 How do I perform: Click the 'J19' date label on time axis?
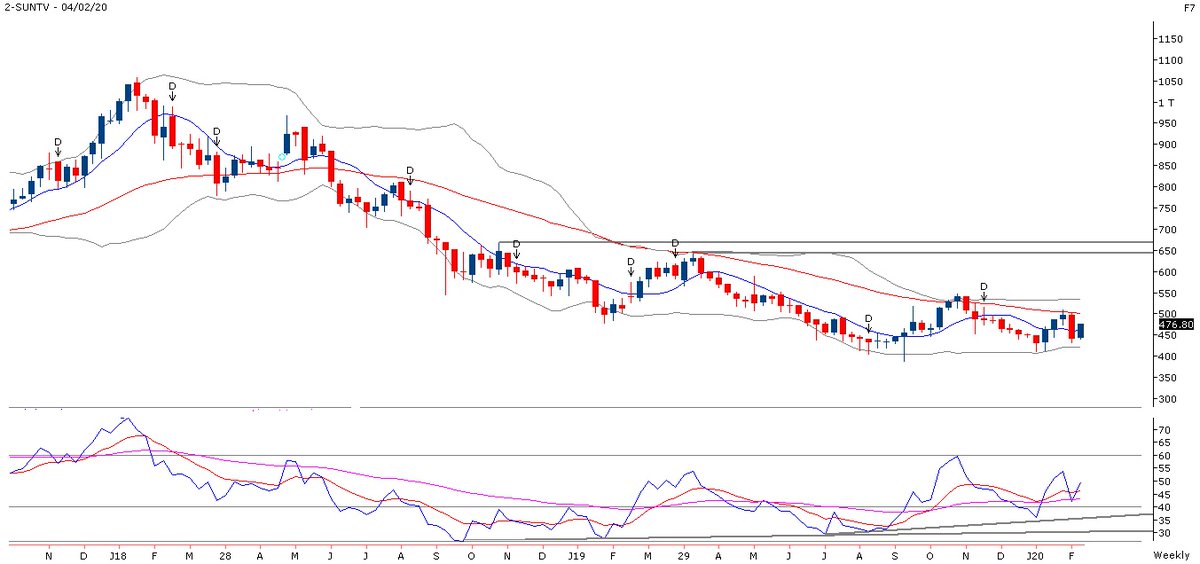coord(577,554)
